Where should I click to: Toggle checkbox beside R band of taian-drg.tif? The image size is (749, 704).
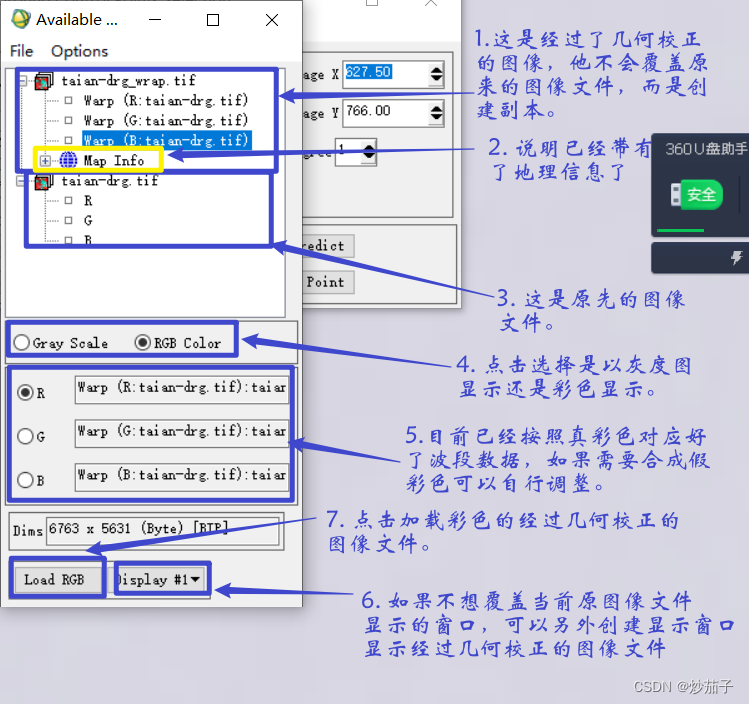[68, 201]
